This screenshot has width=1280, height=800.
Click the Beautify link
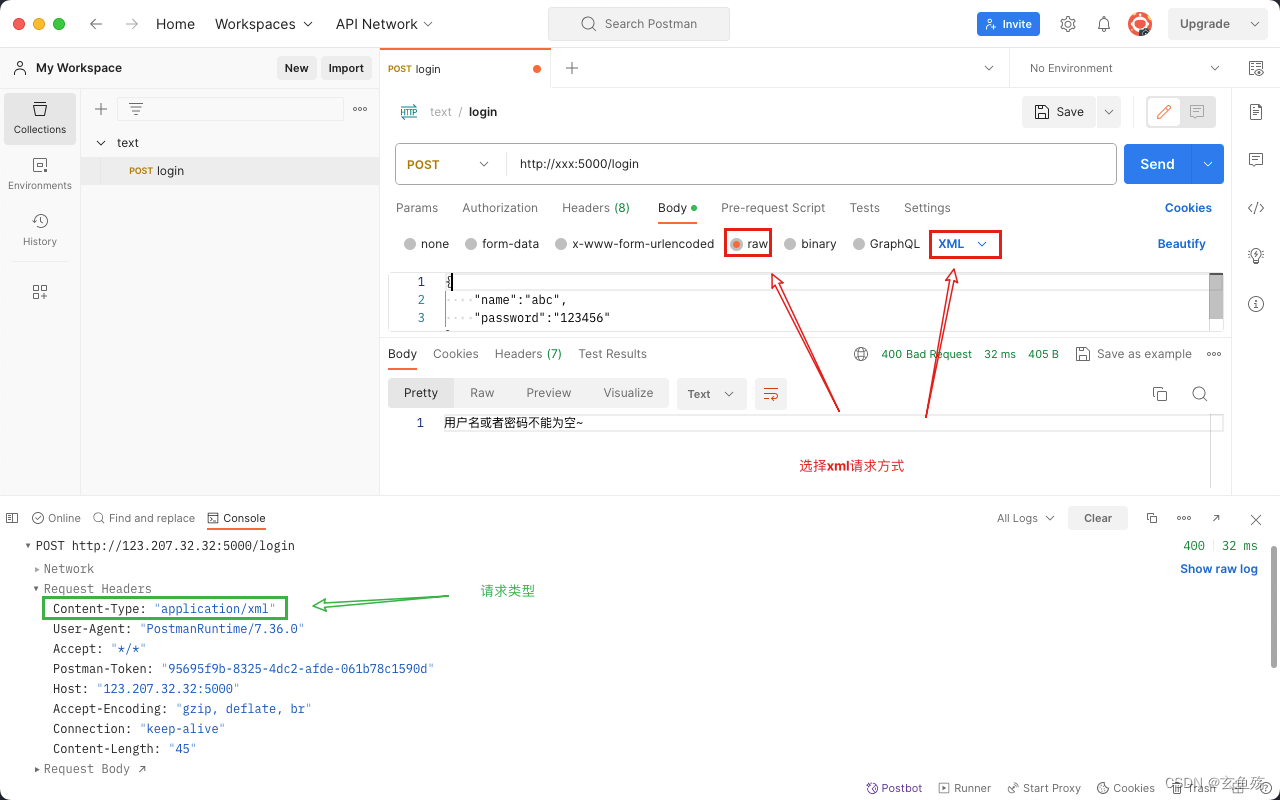point(1182,244)
